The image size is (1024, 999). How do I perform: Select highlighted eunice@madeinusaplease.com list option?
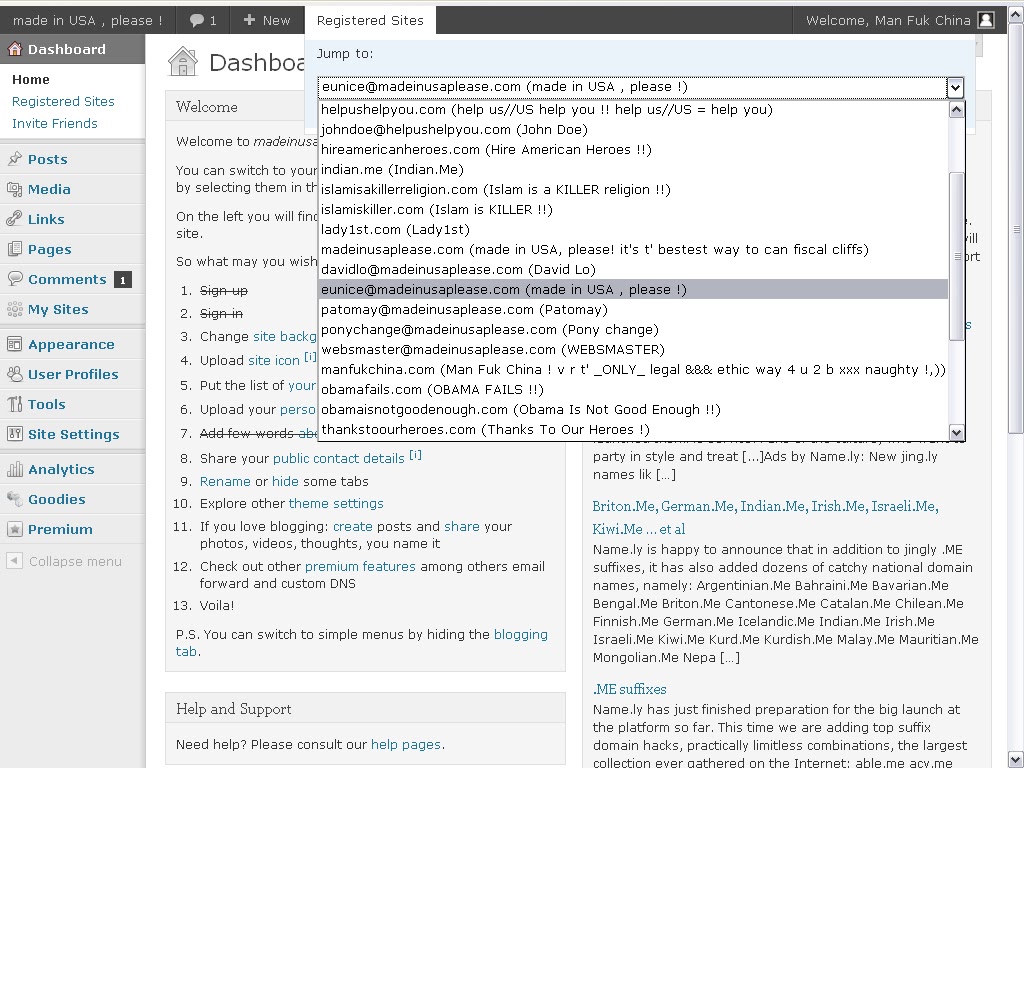pyautogui.click(x=633, y=289)
